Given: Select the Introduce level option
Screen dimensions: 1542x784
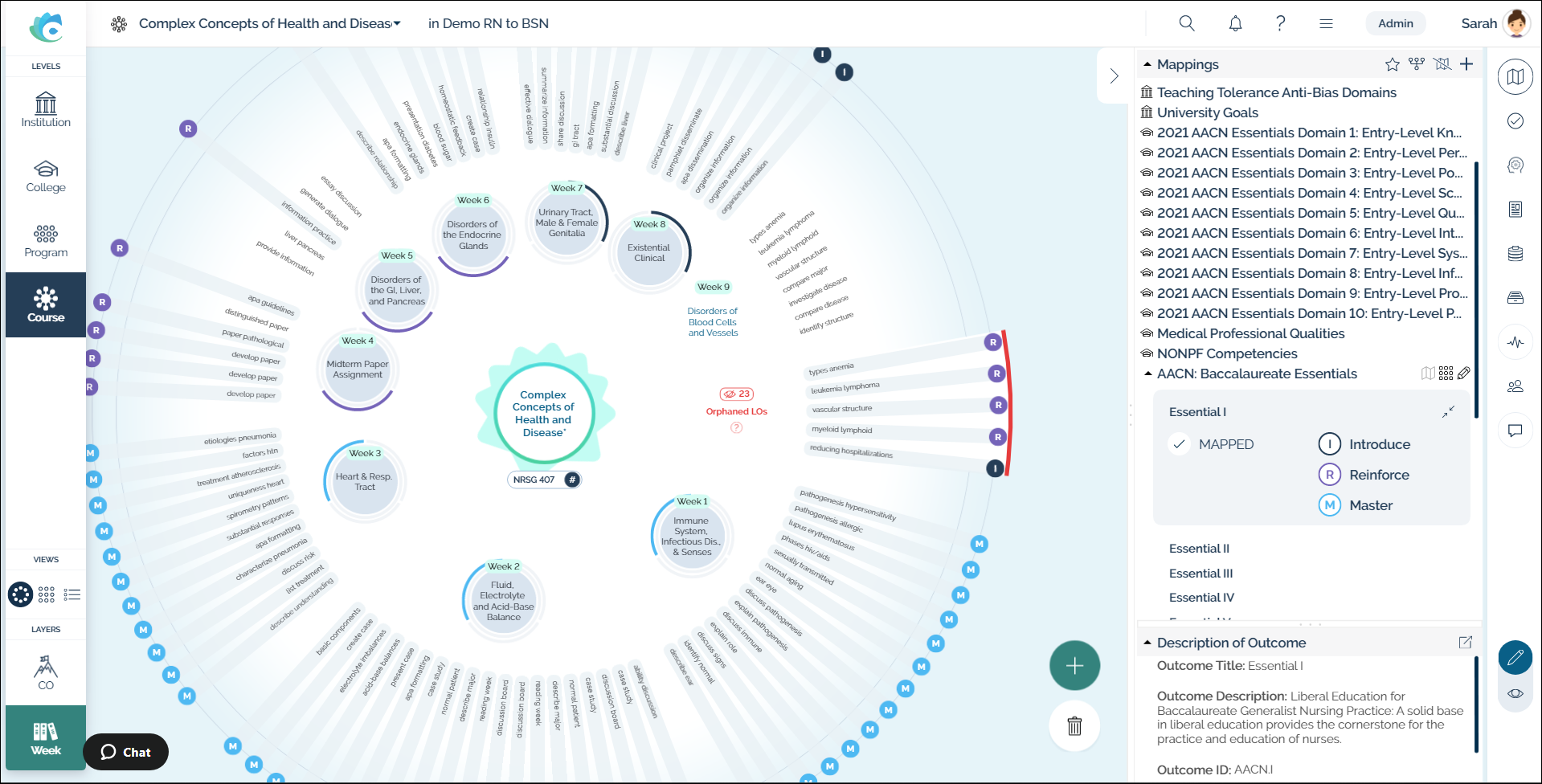Looking at the screenshot, I should point(1364,444).
